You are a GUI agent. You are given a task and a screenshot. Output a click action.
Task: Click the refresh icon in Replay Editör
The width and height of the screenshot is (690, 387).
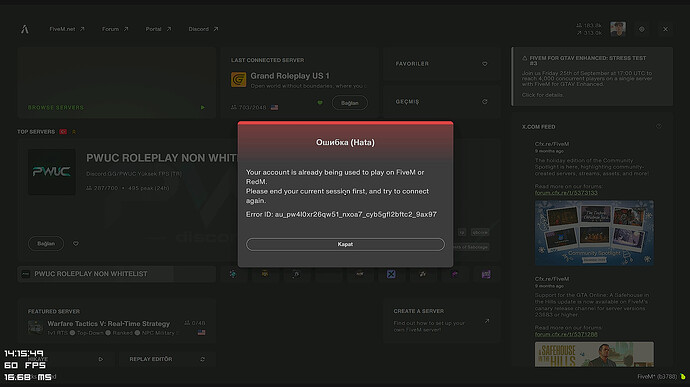[x=202, y=359]
